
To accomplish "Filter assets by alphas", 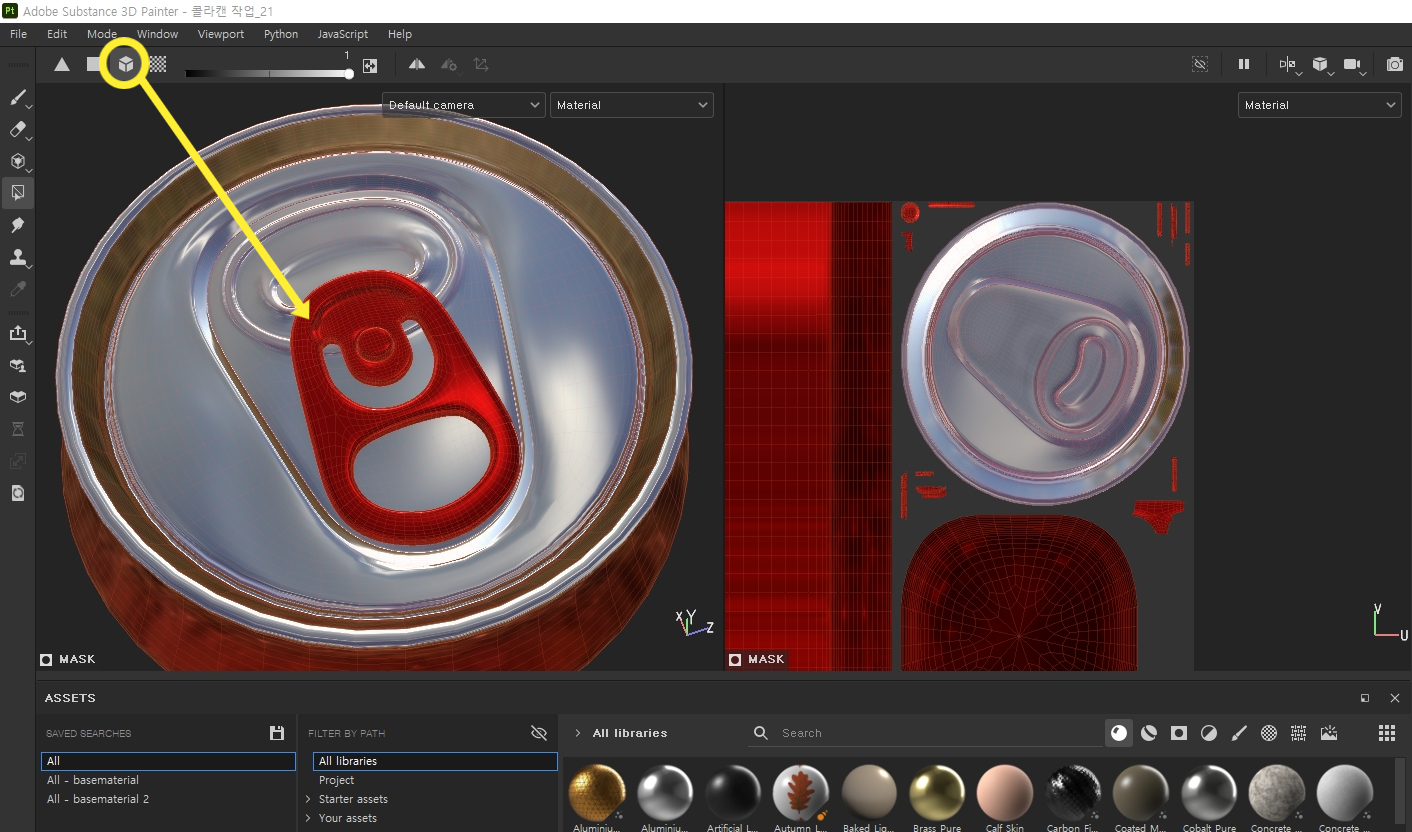I will 1269,733.
